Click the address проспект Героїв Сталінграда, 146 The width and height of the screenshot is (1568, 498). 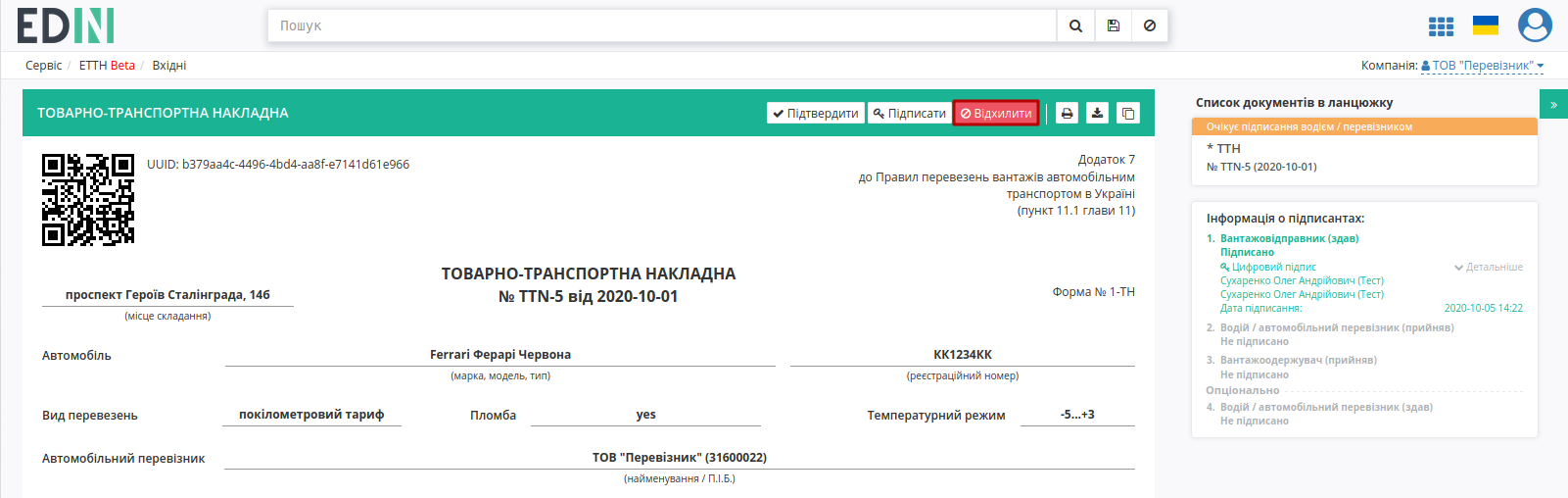167,295
